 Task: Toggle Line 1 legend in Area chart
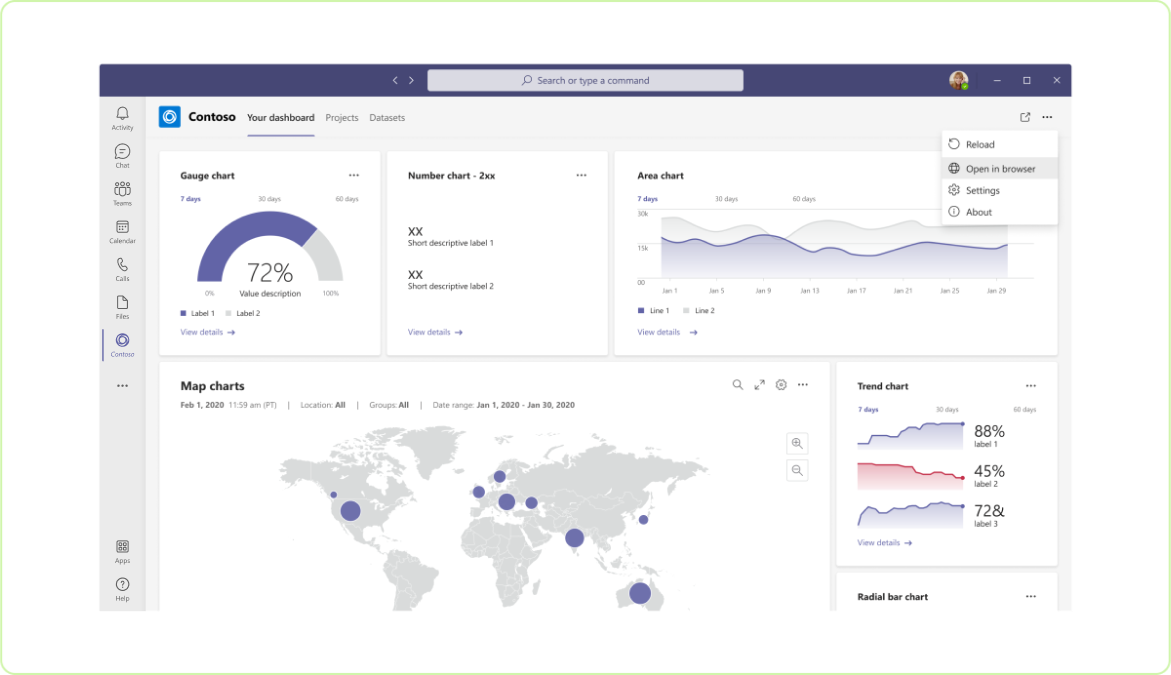(653, 311)
